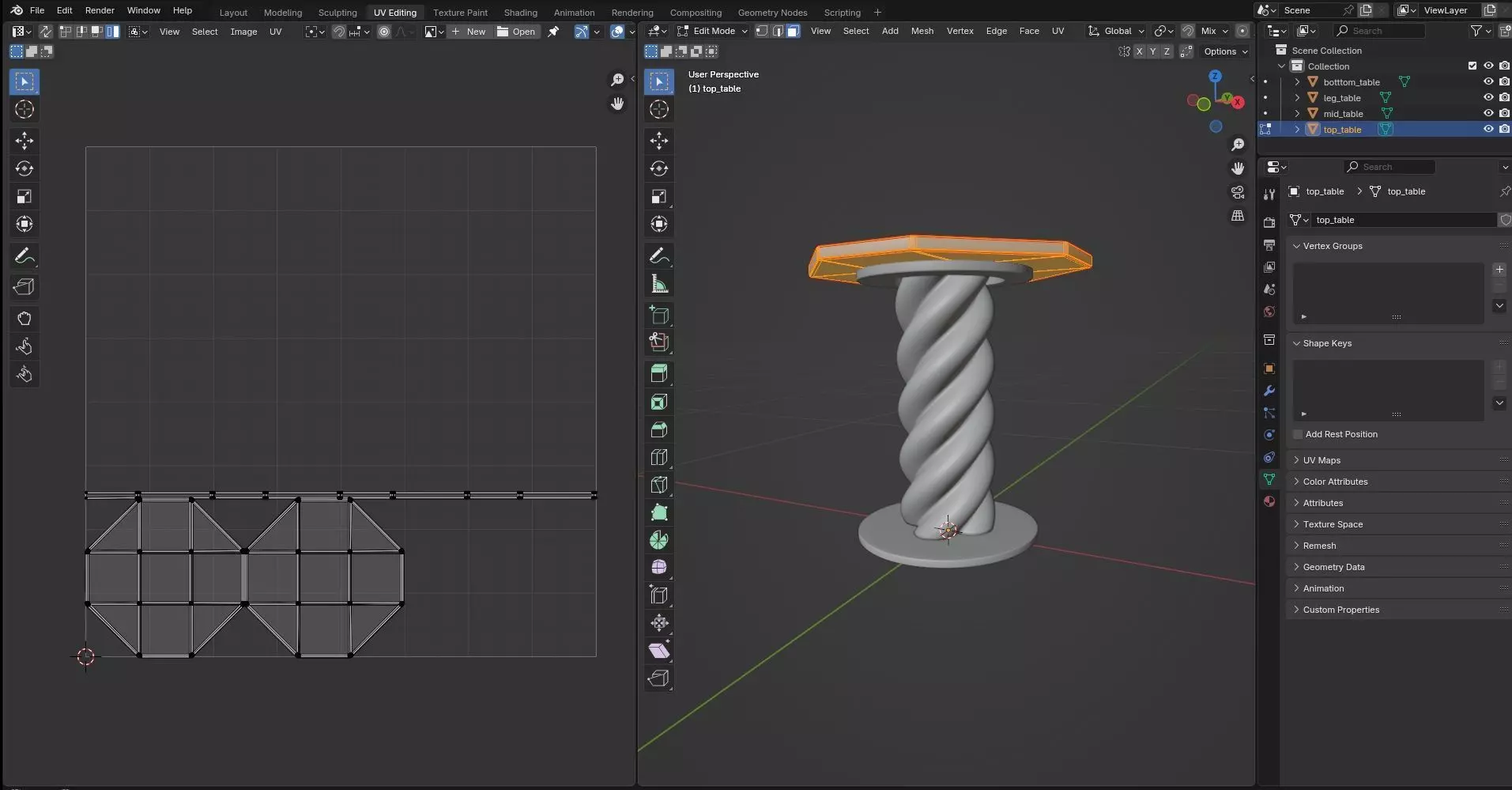Open the Material properties tab
The width and height of the screenshot is (1512, 790).
coord(1269,501)
